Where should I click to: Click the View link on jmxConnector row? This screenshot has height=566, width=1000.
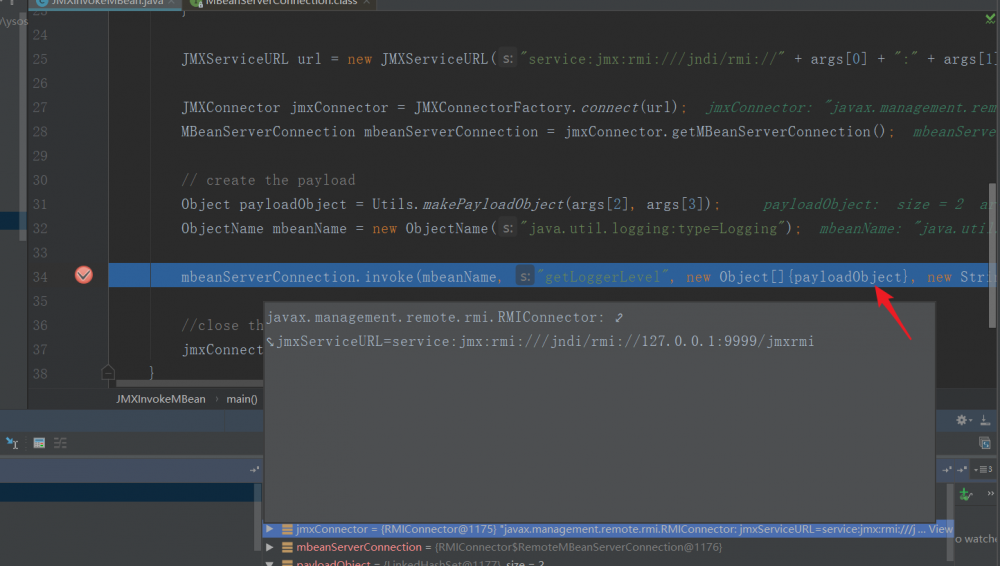(x=940, y=529)
